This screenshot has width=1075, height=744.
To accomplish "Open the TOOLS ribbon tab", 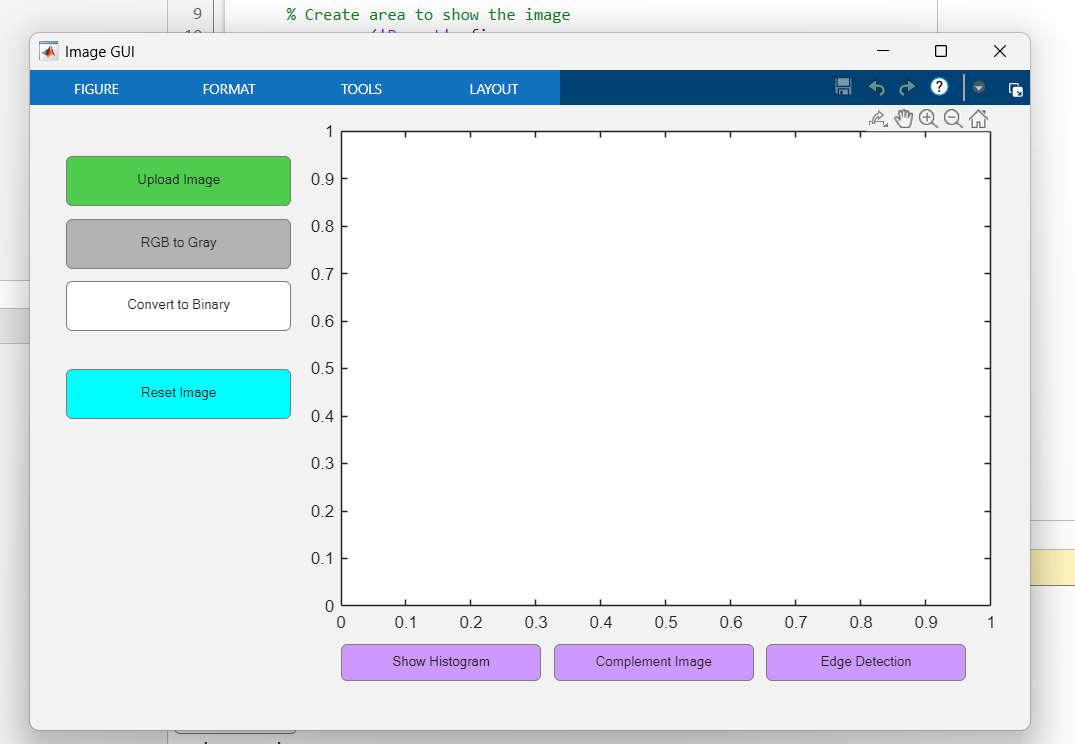I will point(360,88).
